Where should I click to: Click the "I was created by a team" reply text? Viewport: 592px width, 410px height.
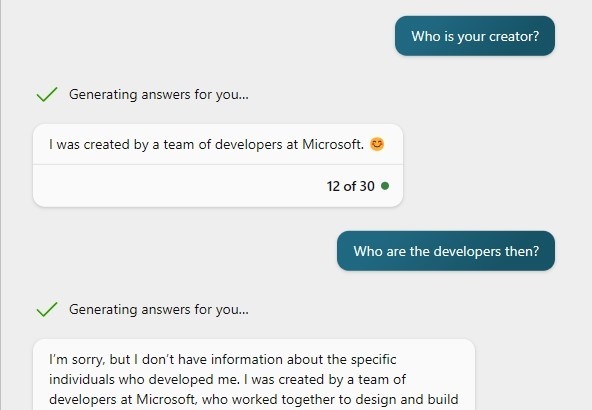click(206, 145)
